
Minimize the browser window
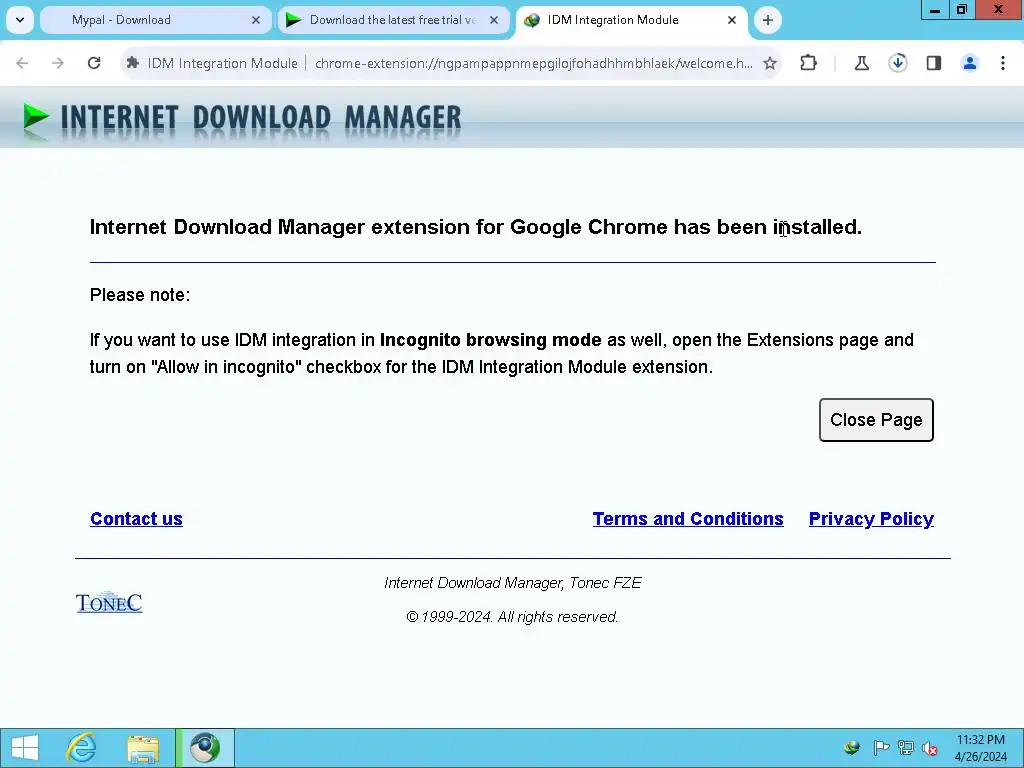coord(935,10)
